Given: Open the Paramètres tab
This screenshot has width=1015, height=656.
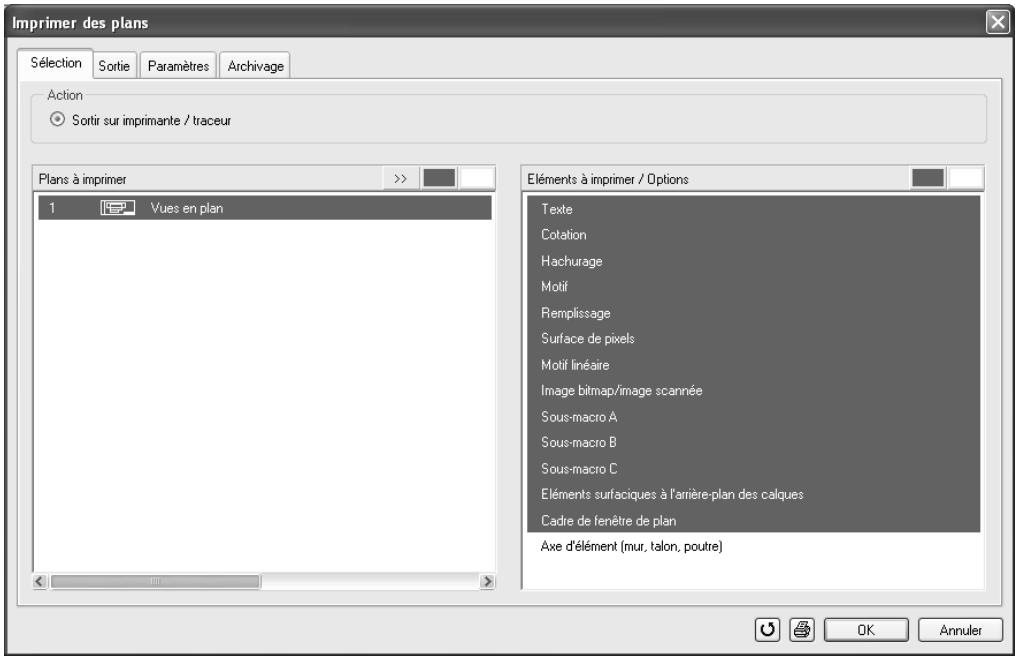Looking at the screenshot, I should point(178,66).
